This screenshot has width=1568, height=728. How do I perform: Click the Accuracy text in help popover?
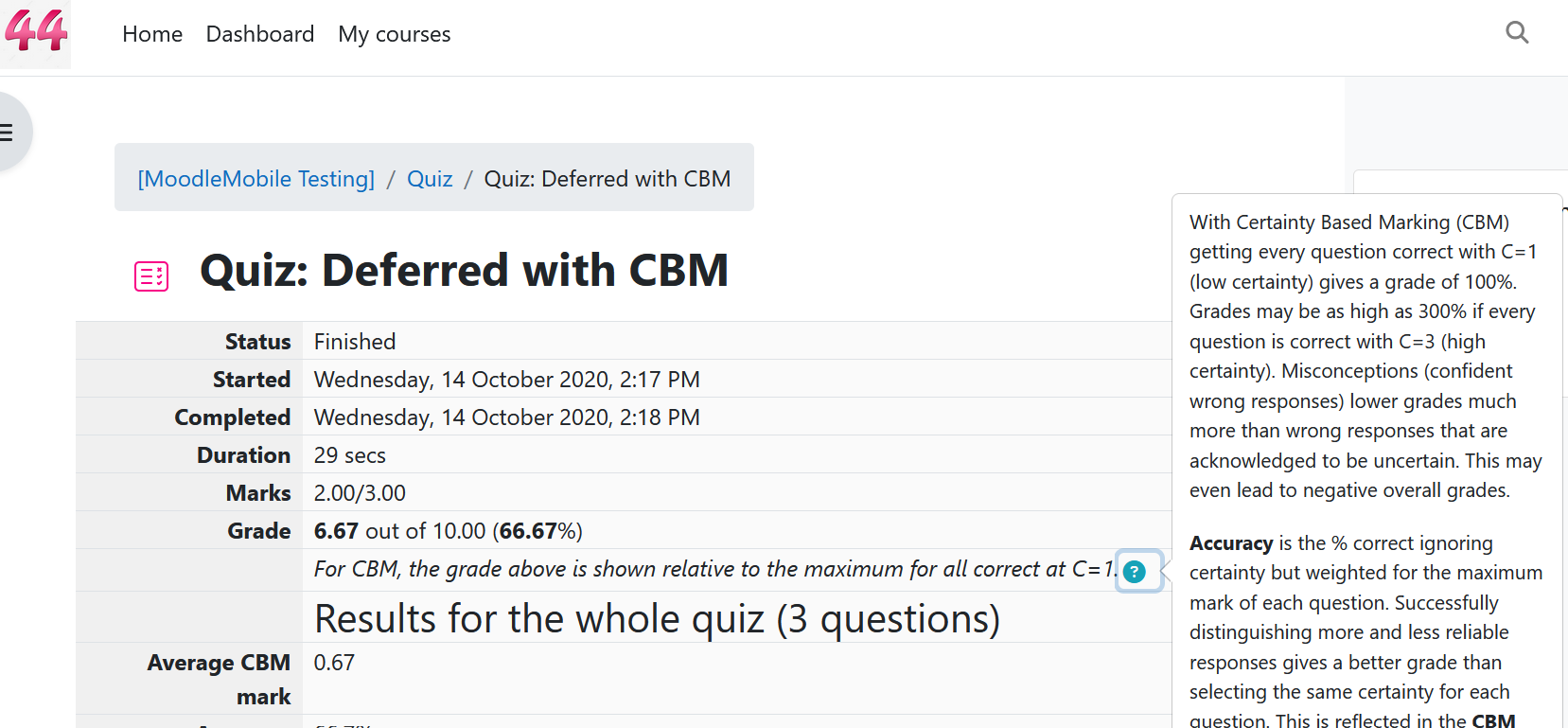(1231, 543)
